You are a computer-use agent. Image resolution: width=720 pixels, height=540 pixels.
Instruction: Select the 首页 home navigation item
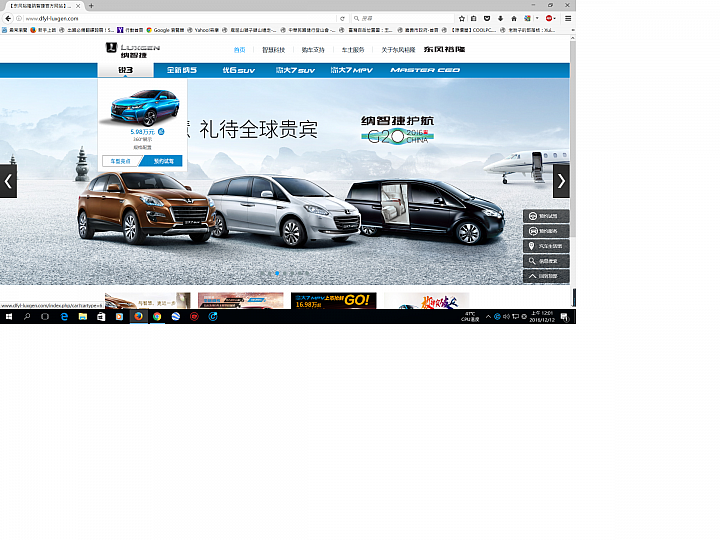click(x=240, y=50)
